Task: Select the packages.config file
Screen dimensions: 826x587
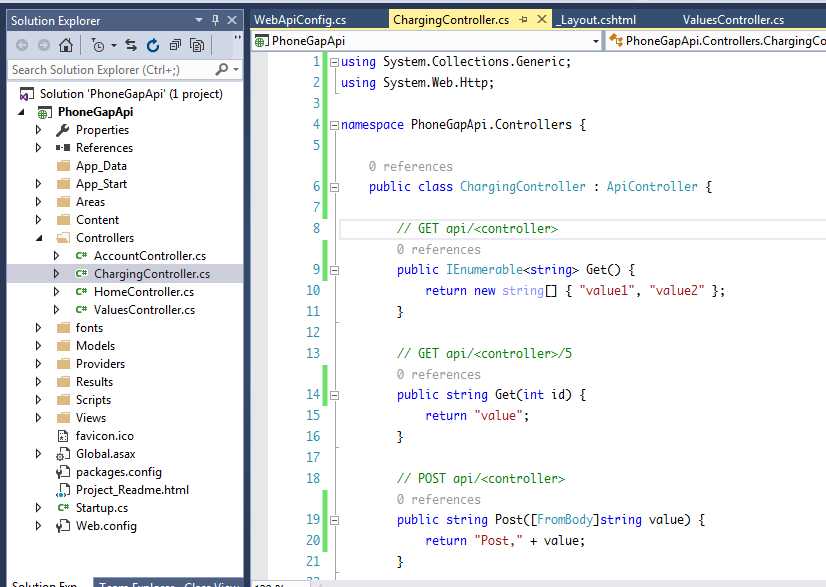Action: [x=119, y=472]
